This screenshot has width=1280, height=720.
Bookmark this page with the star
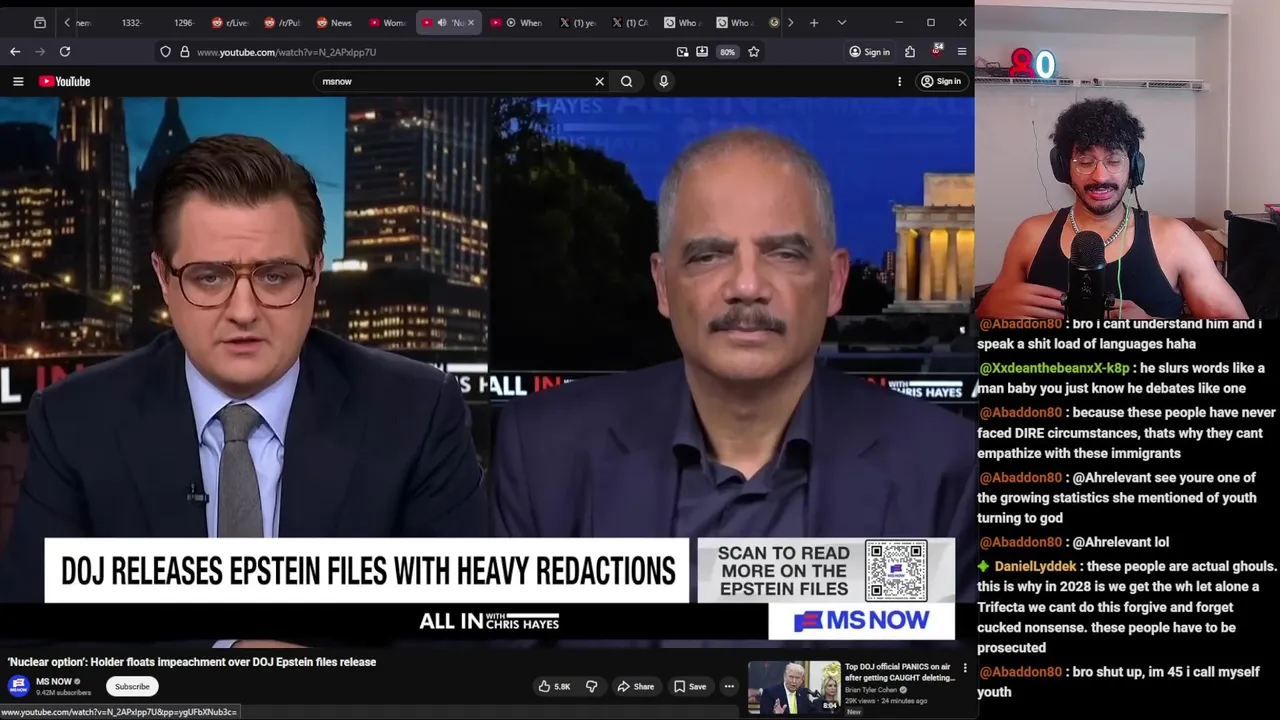[754, 52]
